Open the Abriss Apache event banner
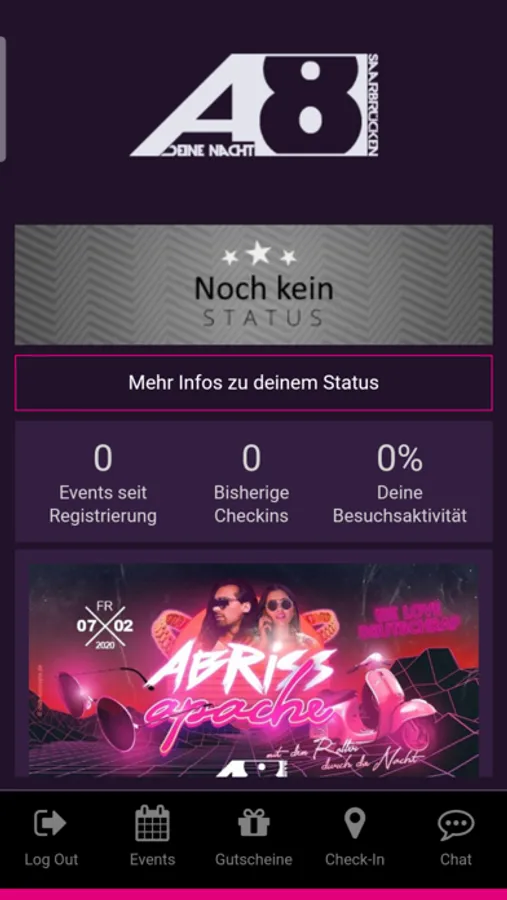Screen dimensions: 507x900 pos(254,670)
